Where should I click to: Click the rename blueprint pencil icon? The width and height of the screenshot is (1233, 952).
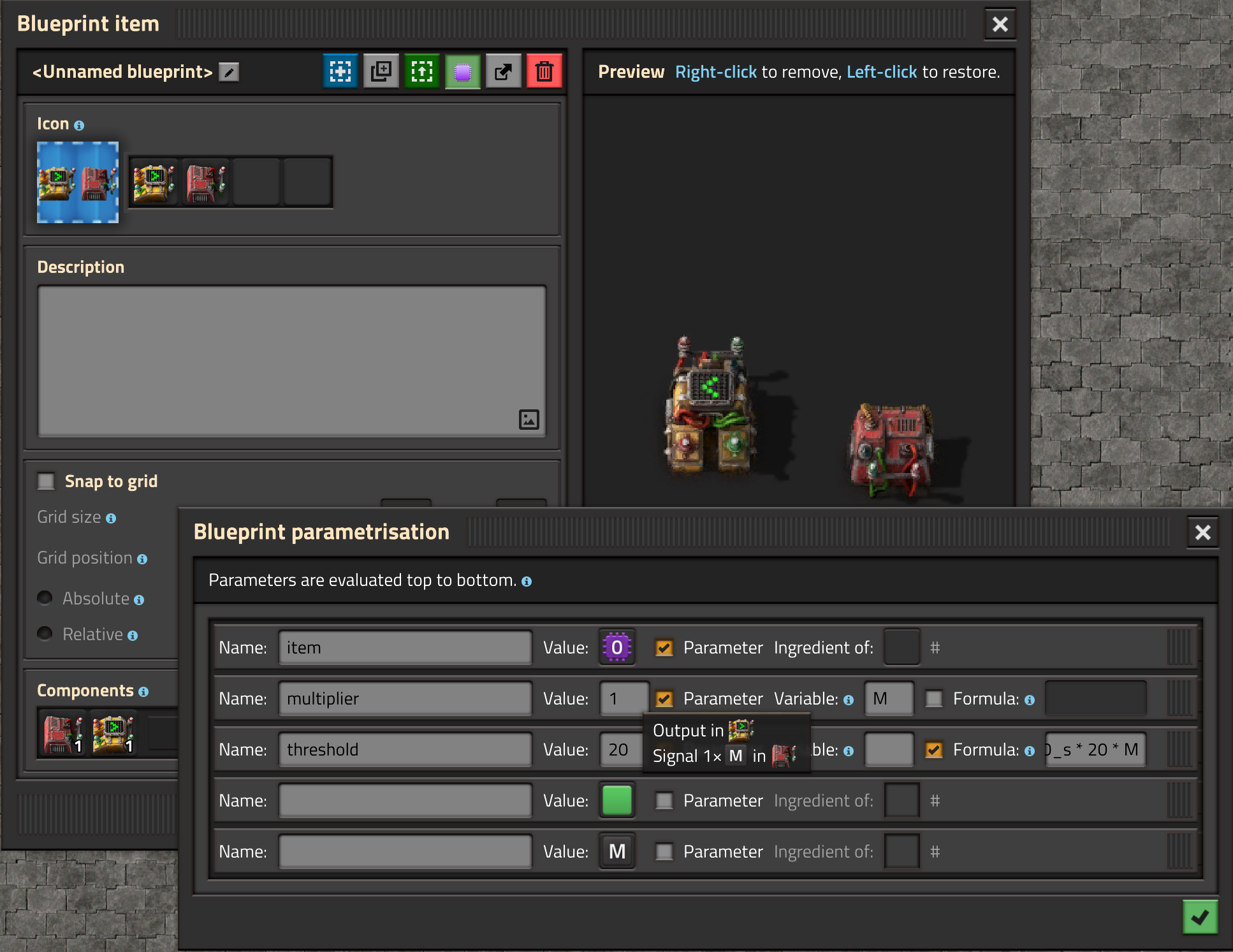(x=229, y=72)
